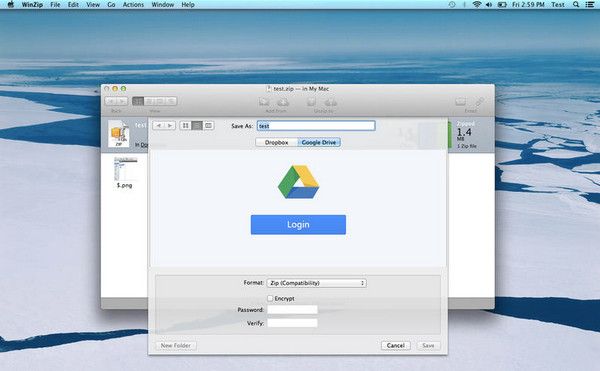Open the Format dropdown Zip (Compatibility)

(x=316, y=283)
